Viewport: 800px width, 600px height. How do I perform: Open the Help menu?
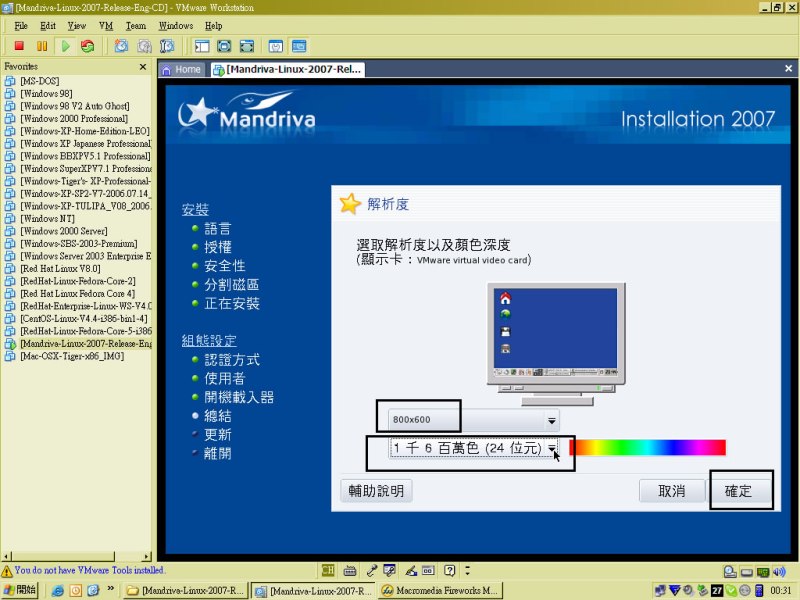pos(213,26)
